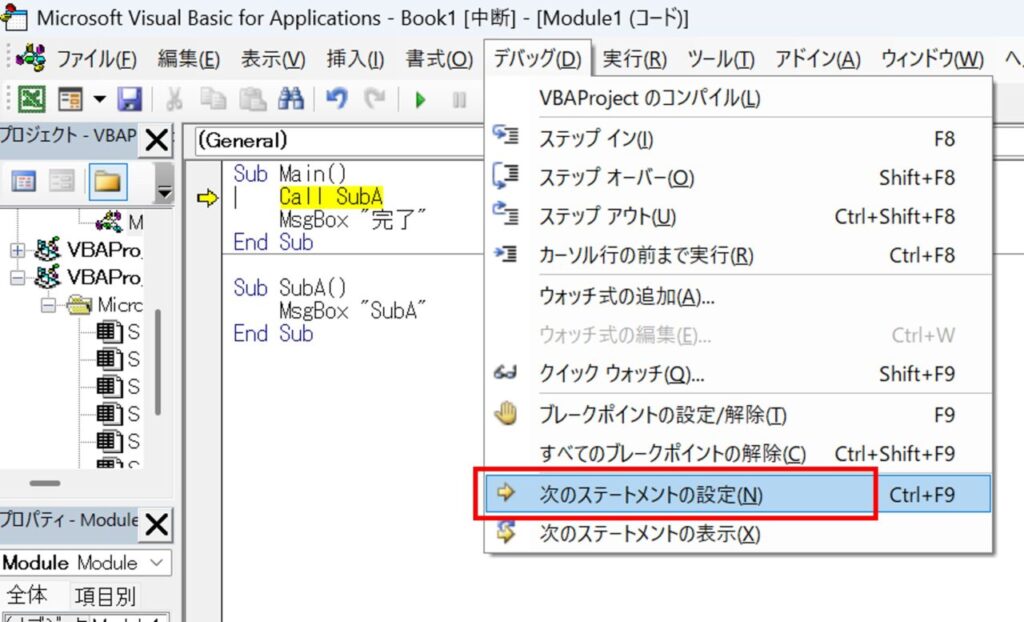Viewport: 1024px width, 622px height.
Task: Click the green Run Sub play button
Action: [x=420, y=100]
